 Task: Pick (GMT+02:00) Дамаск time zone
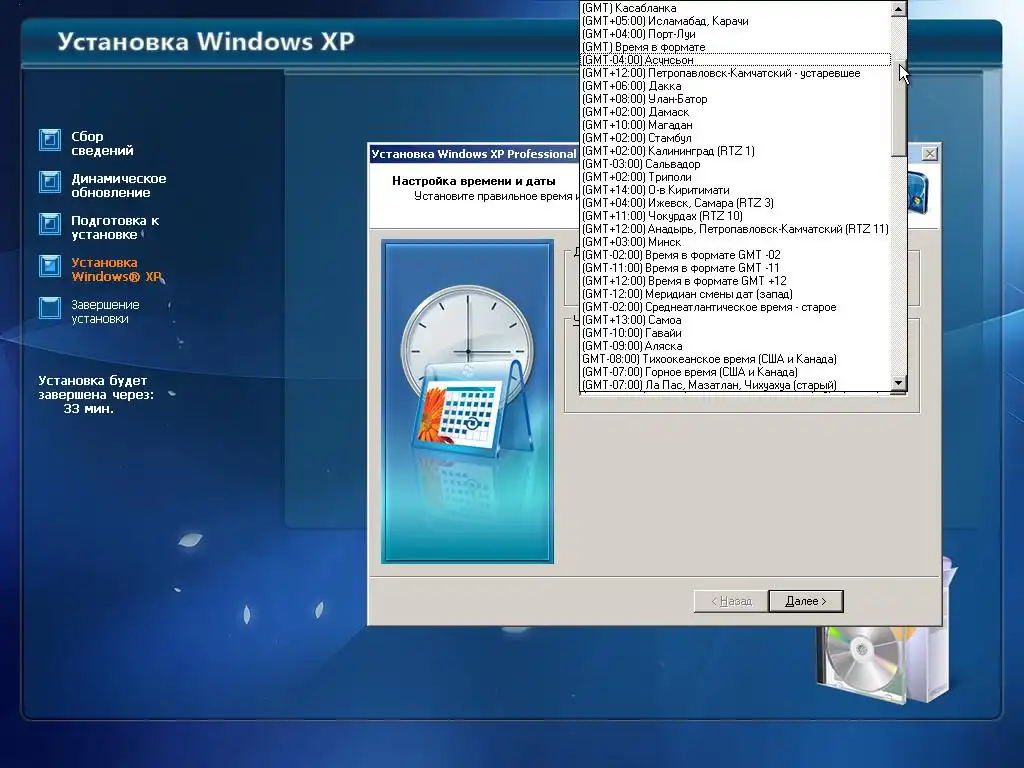[x=735, y=112]
